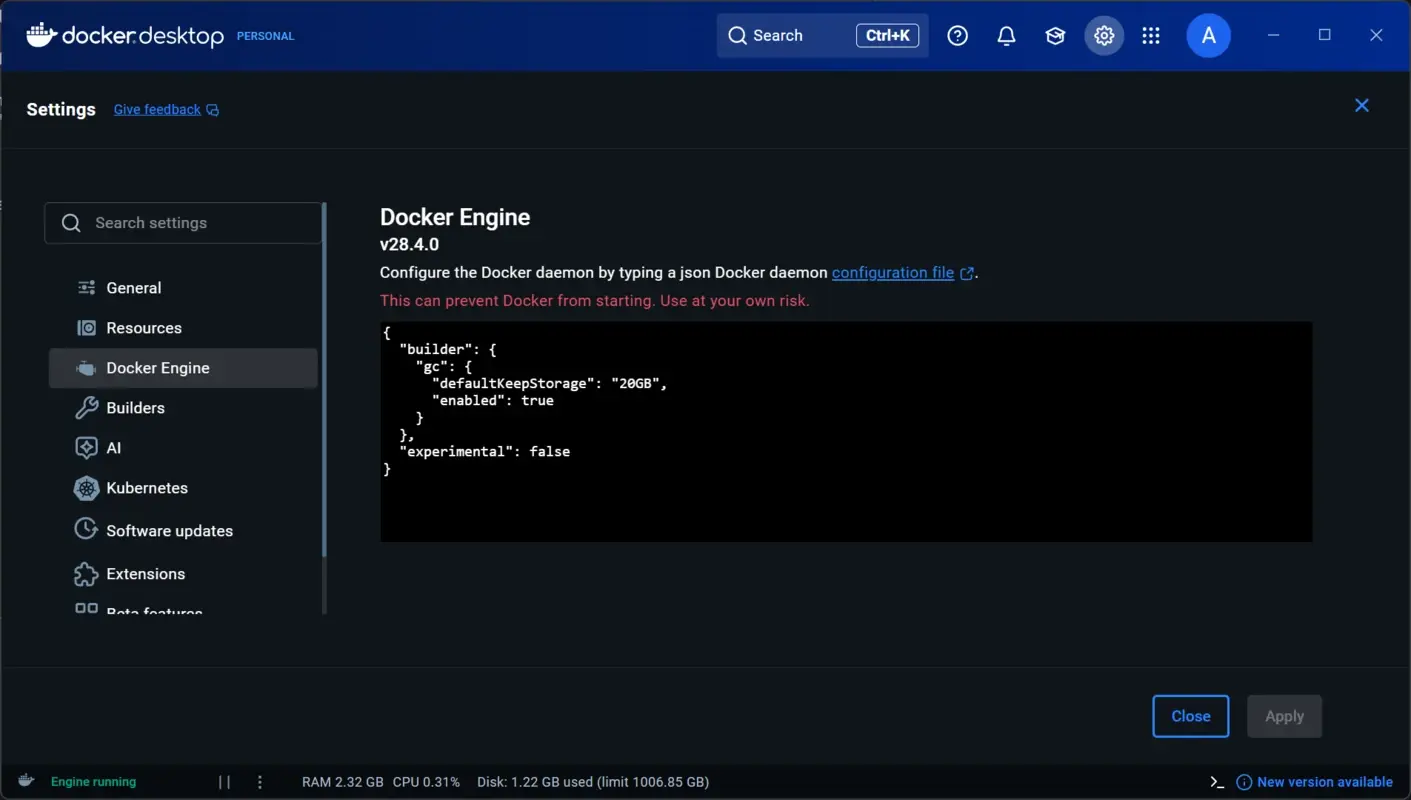The height and width of the screenshot is (800, 1411).
Task: Select the AI section icon in sidebar
Action: (x=86, y=448)
